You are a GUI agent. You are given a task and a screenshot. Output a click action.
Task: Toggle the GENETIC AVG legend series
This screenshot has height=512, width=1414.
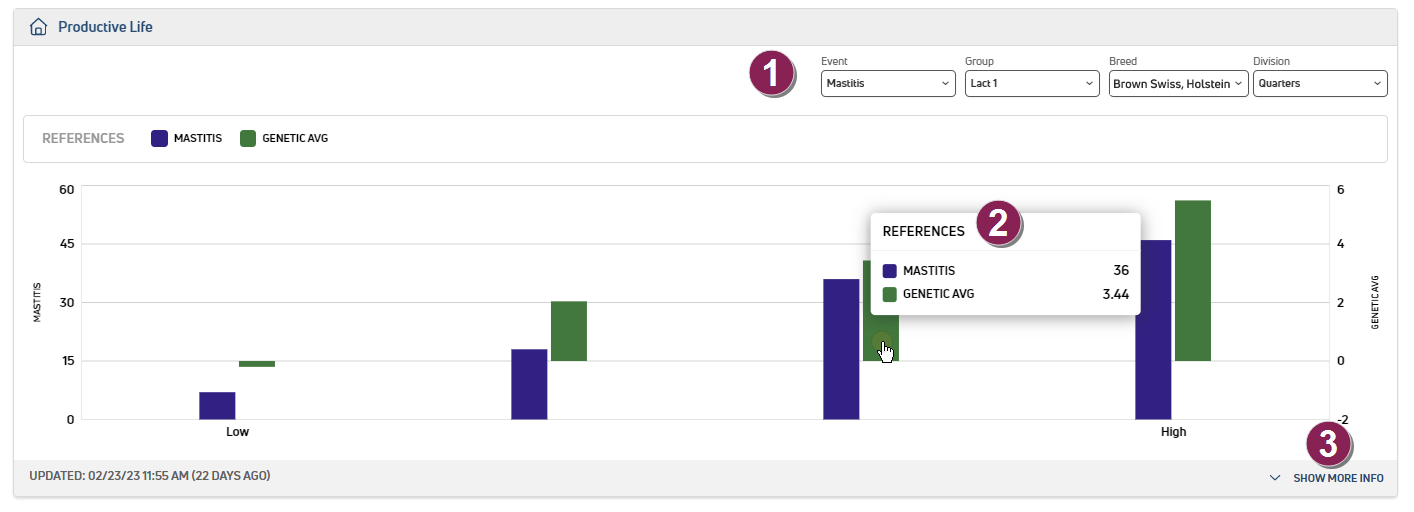tap(294, 139)
